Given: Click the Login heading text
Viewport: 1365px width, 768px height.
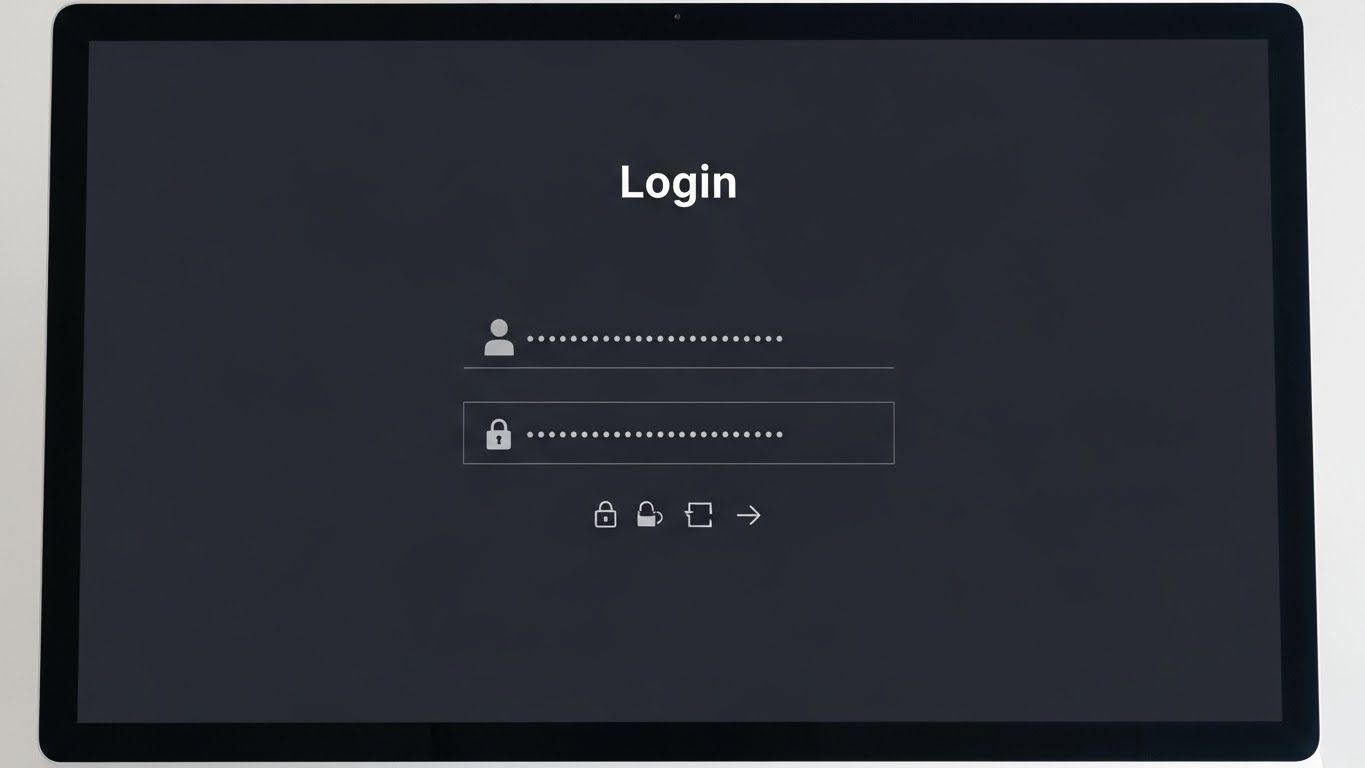Looking at the screenshot, I should 678,182.
